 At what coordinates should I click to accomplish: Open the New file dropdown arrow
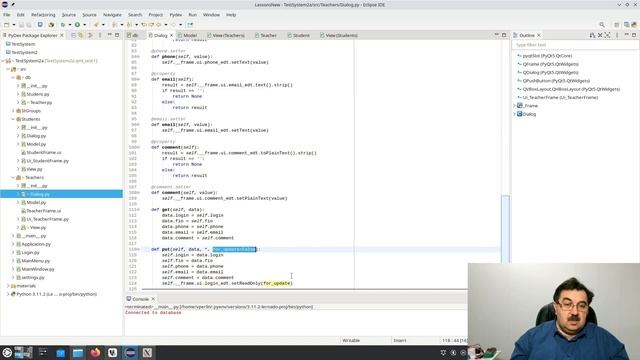[13, 25]
